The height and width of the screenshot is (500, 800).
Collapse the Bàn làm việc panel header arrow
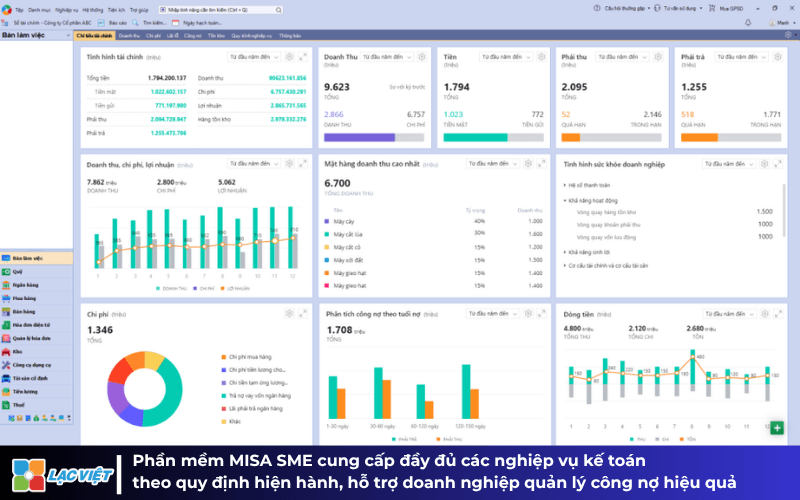pyautogui.click(x=68, y=35)
